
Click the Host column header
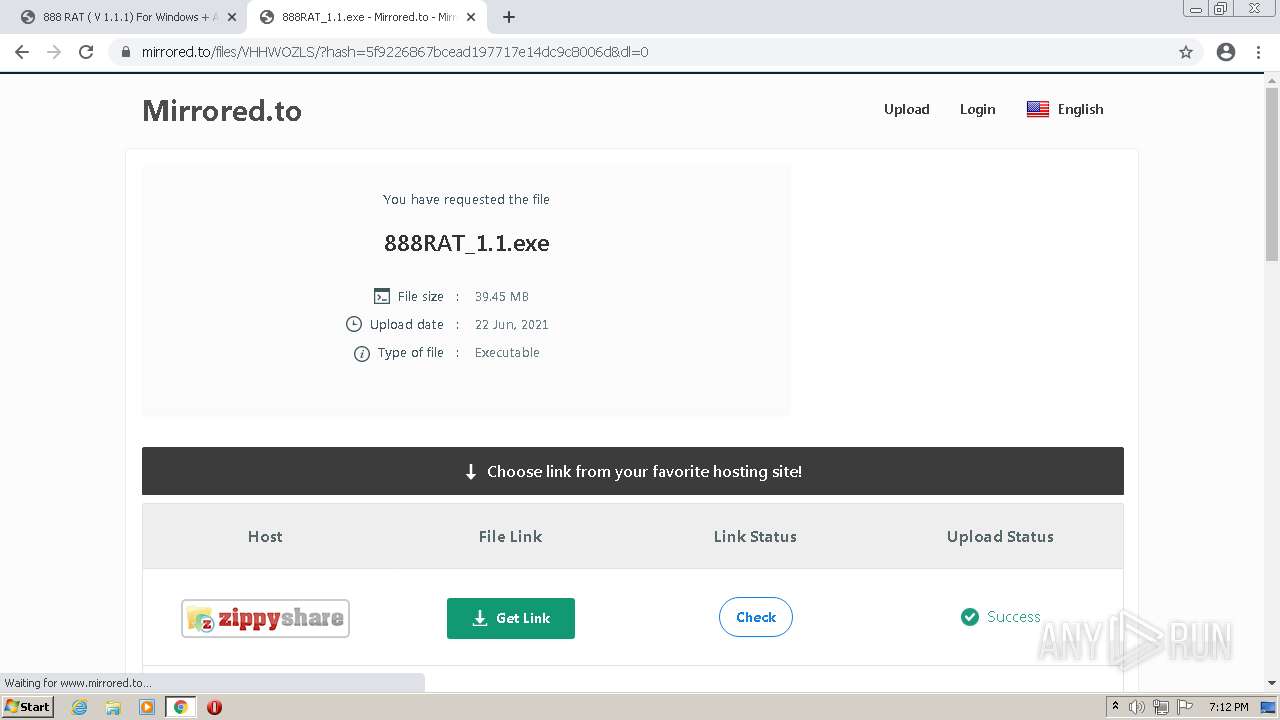265,536
